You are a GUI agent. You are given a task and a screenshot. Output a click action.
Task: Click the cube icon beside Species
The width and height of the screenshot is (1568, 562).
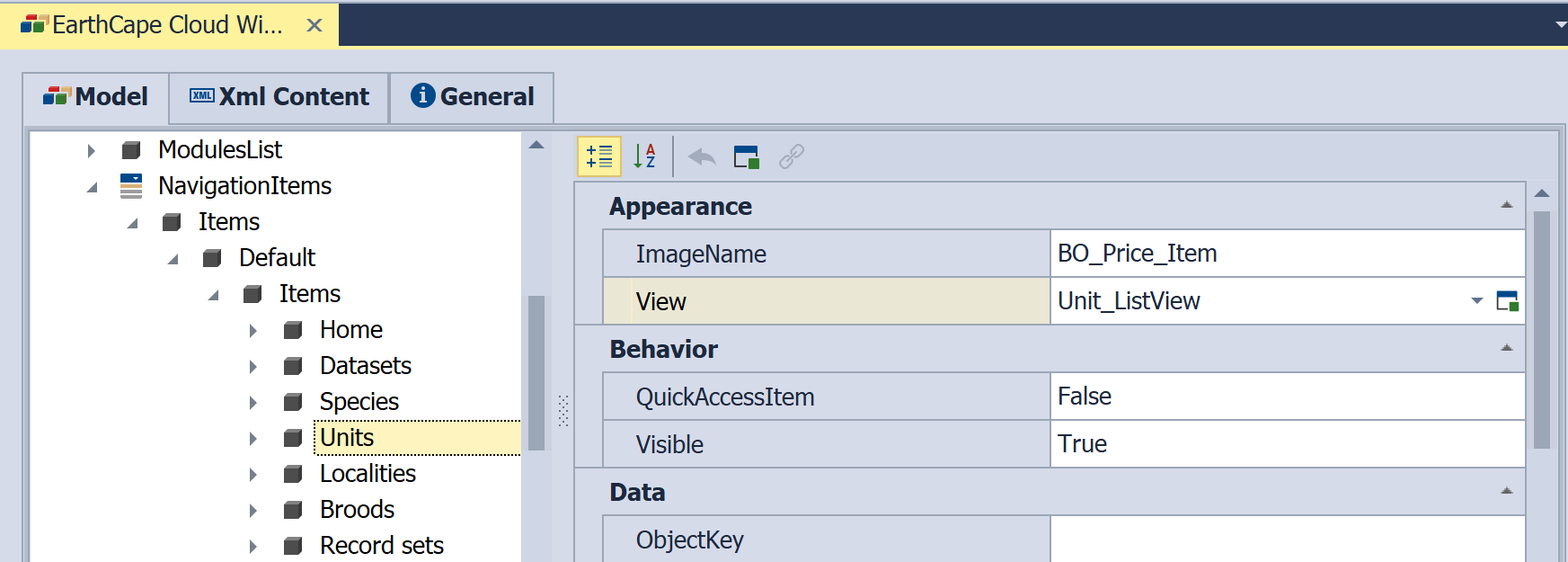[x=293, y=402]
